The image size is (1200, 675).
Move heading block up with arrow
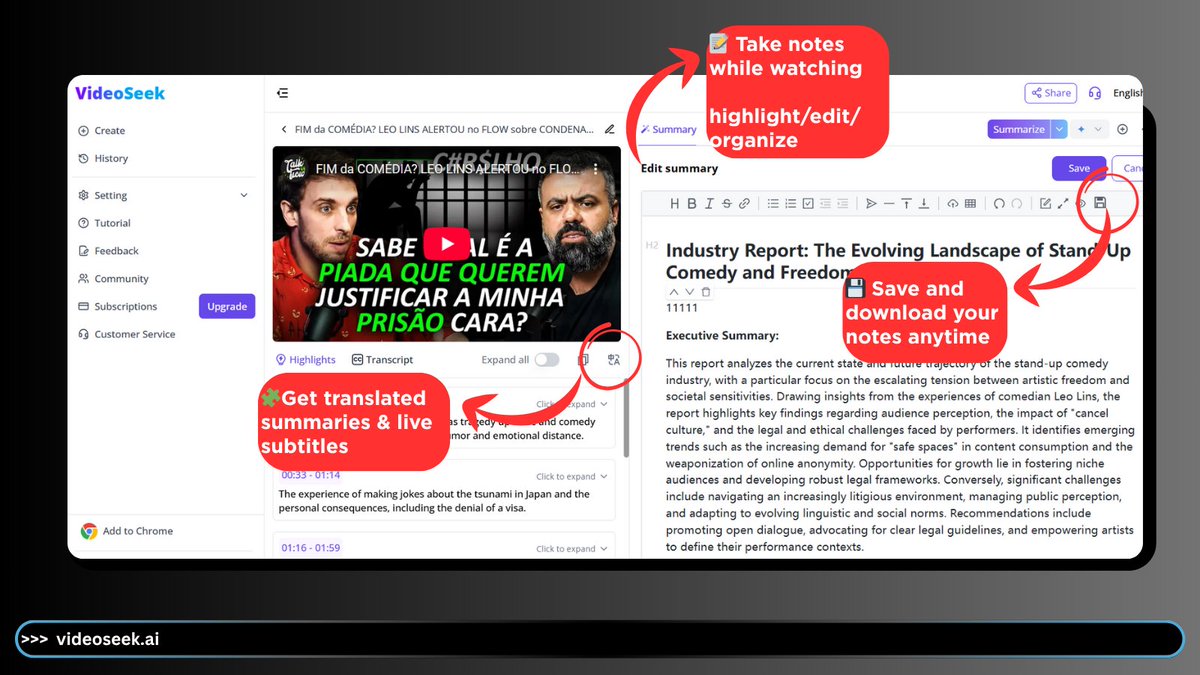pyautogui.click(x=673, y=292)
